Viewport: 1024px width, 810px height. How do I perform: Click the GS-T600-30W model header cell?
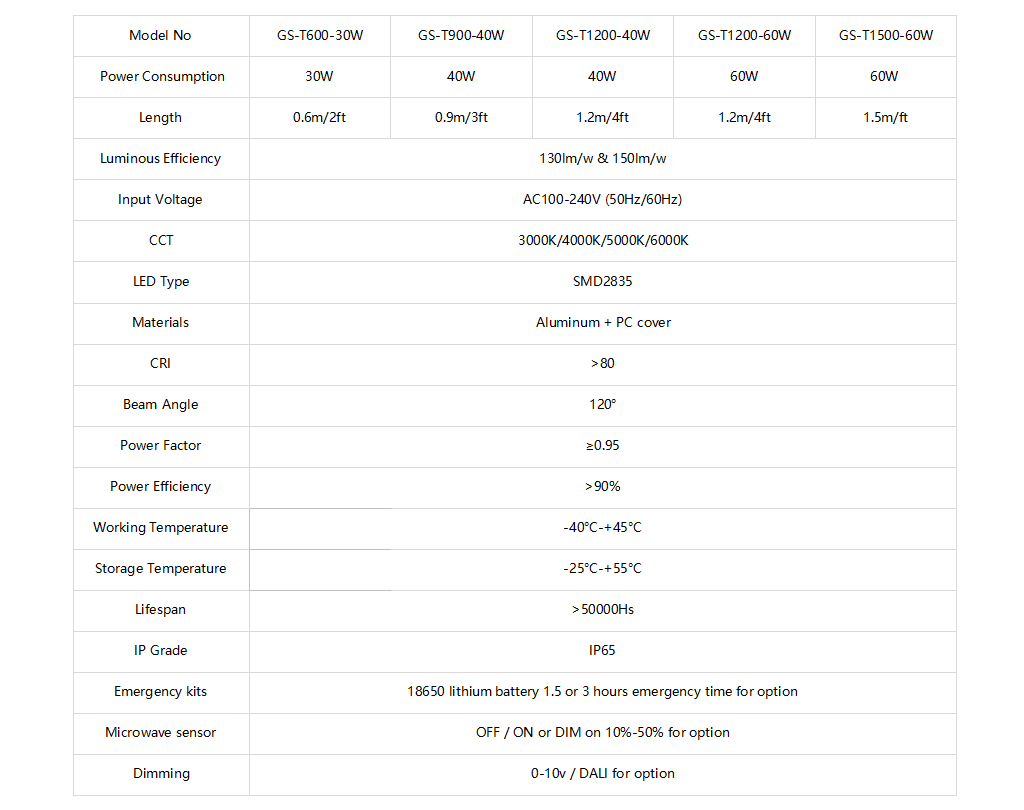coord(319,35)
